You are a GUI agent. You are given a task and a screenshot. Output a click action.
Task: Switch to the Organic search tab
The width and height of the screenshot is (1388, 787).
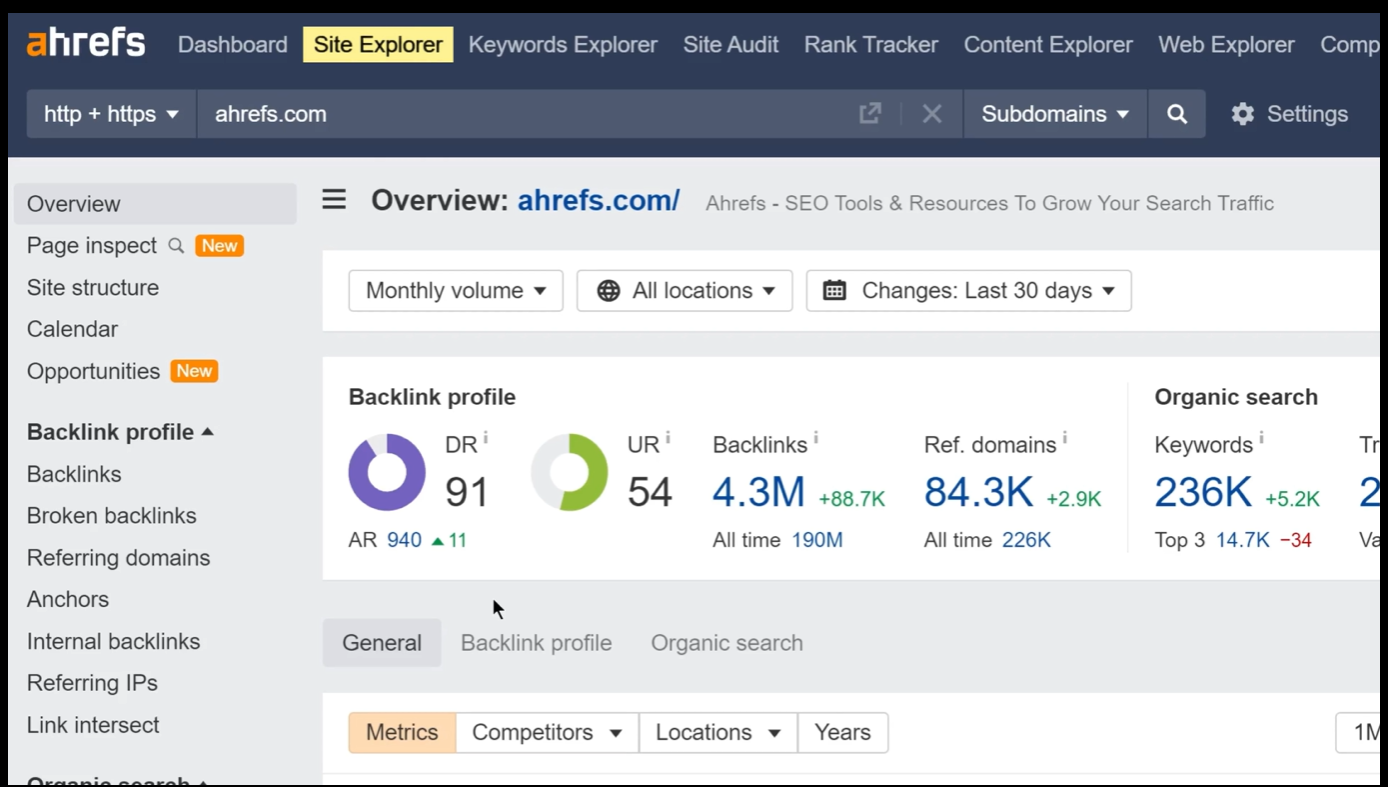(x=727, y=643)
